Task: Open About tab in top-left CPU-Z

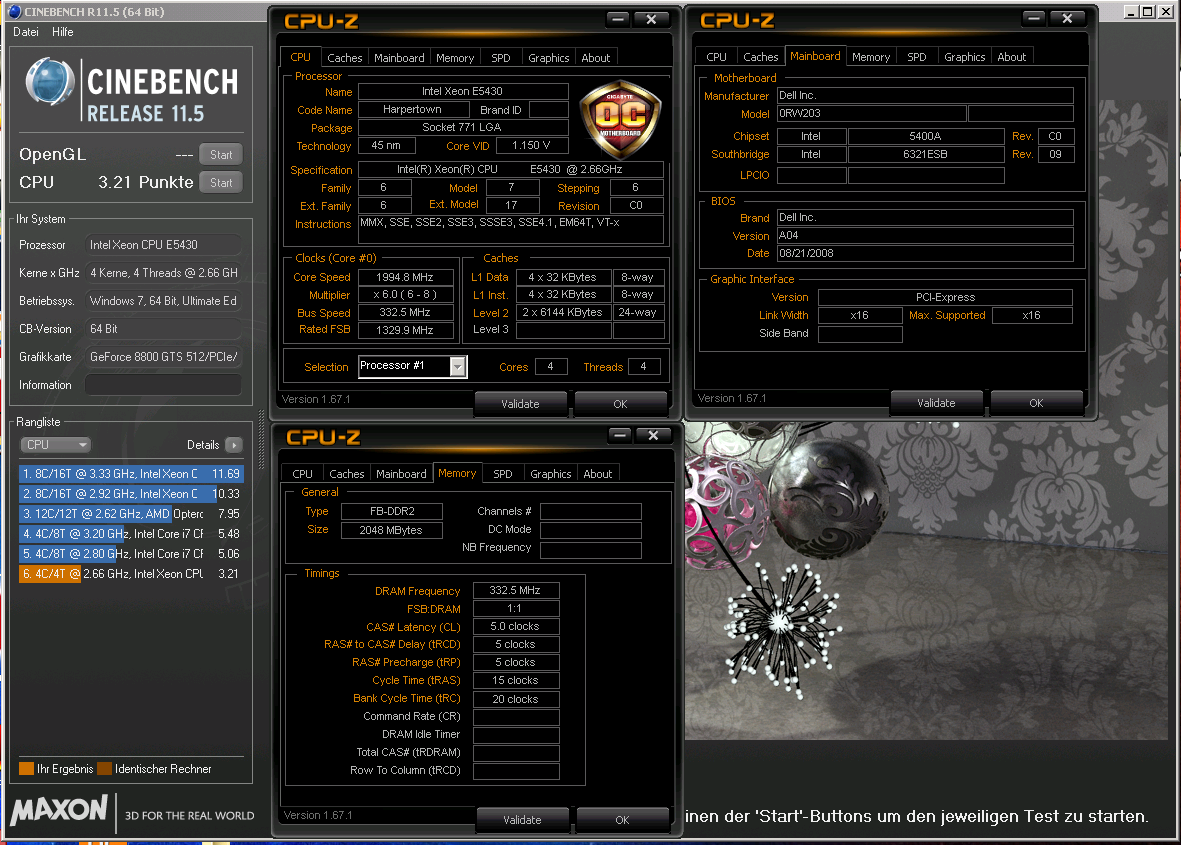Action: [596, 58]
